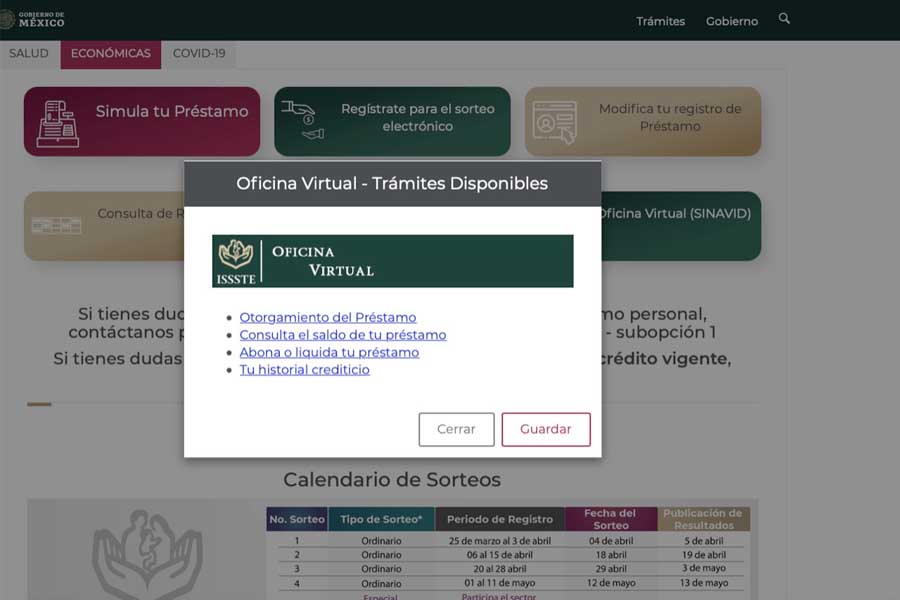900x600 pixels.
Task: Click the hand-with-coin sorteo icon
Action: [x=303, y=119]
